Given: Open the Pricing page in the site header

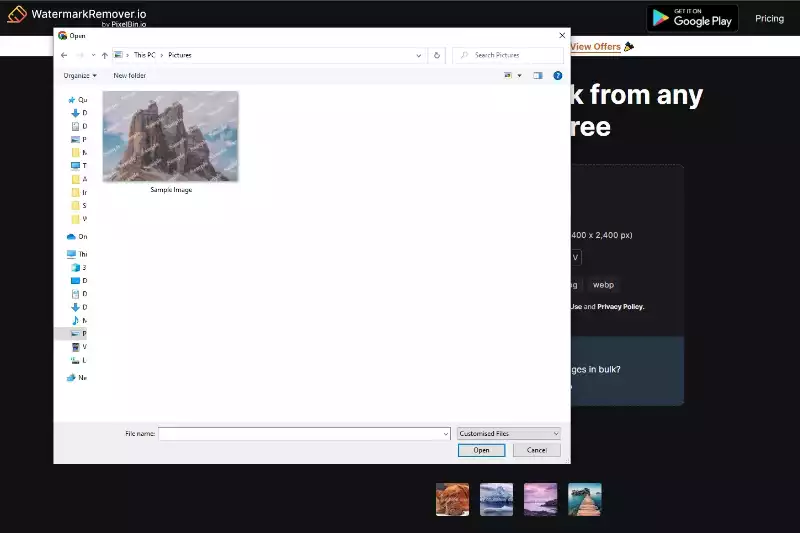Looking at the screenshot, I should pos(769,18).
